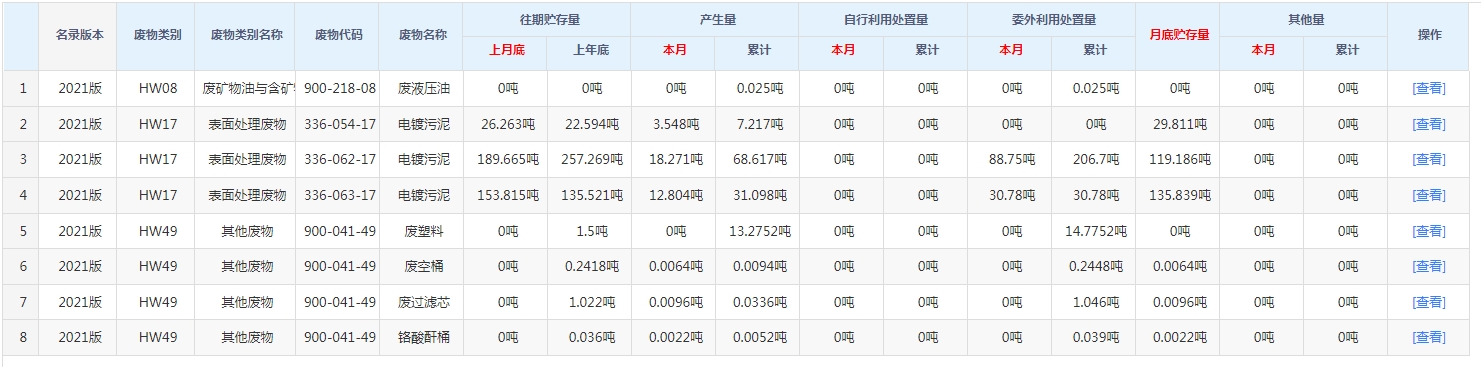Click [查看] link for row 2 电镀污泥 336-054-17

tap(1429, 124)
